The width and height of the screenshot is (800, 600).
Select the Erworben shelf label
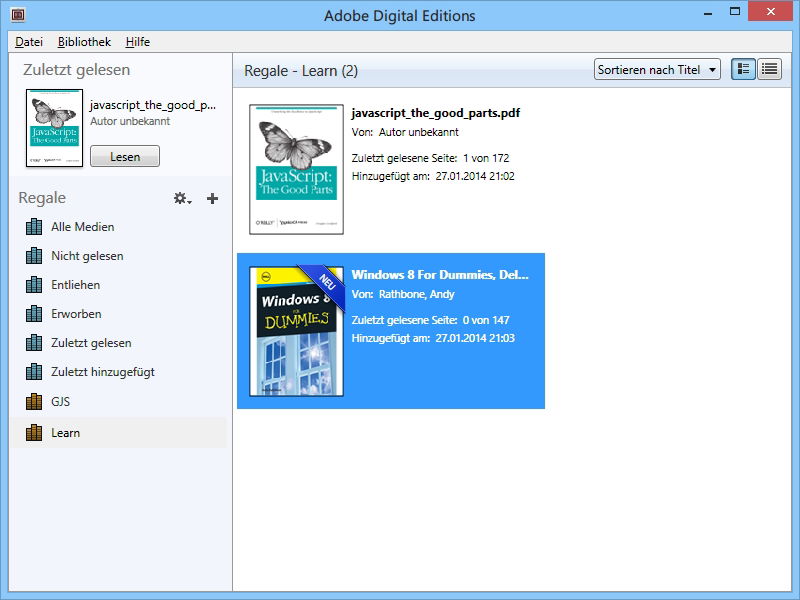click(x=76, y=314)
